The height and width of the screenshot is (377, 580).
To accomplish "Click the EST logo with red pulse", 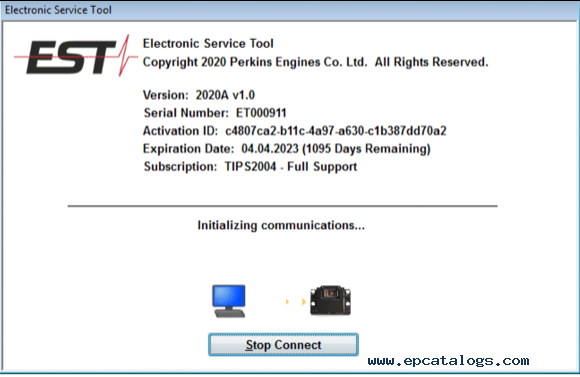I will [x=76, y=56].
